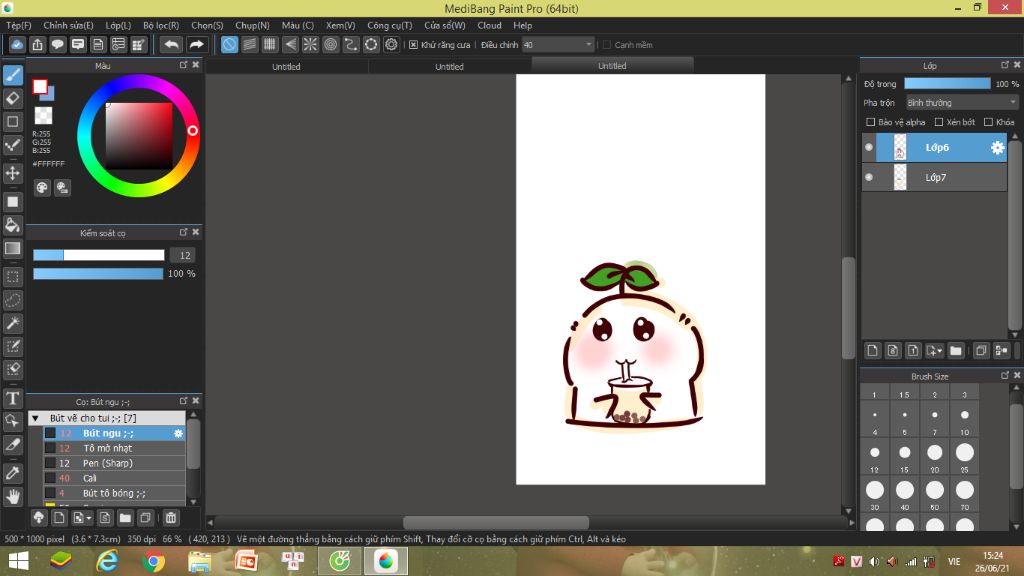Select the Brush tool in left toolbar
This screenshot has width=1024, height=576.
point(13,75)
